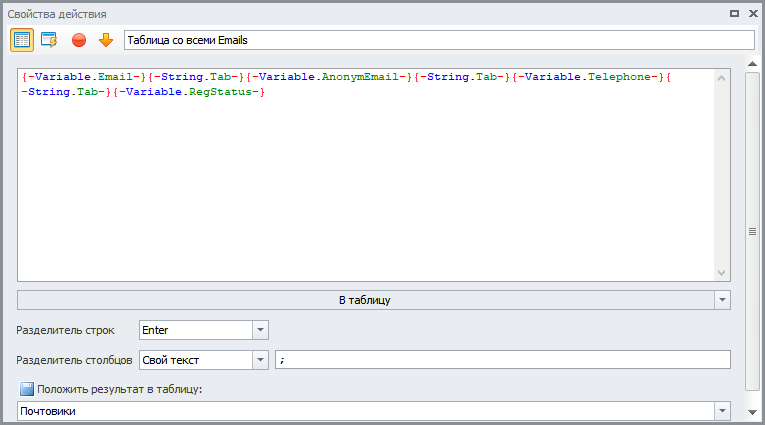
Task: Click the table icon beside 'Положить результат в таблицу'
Action: coord(27,389)
